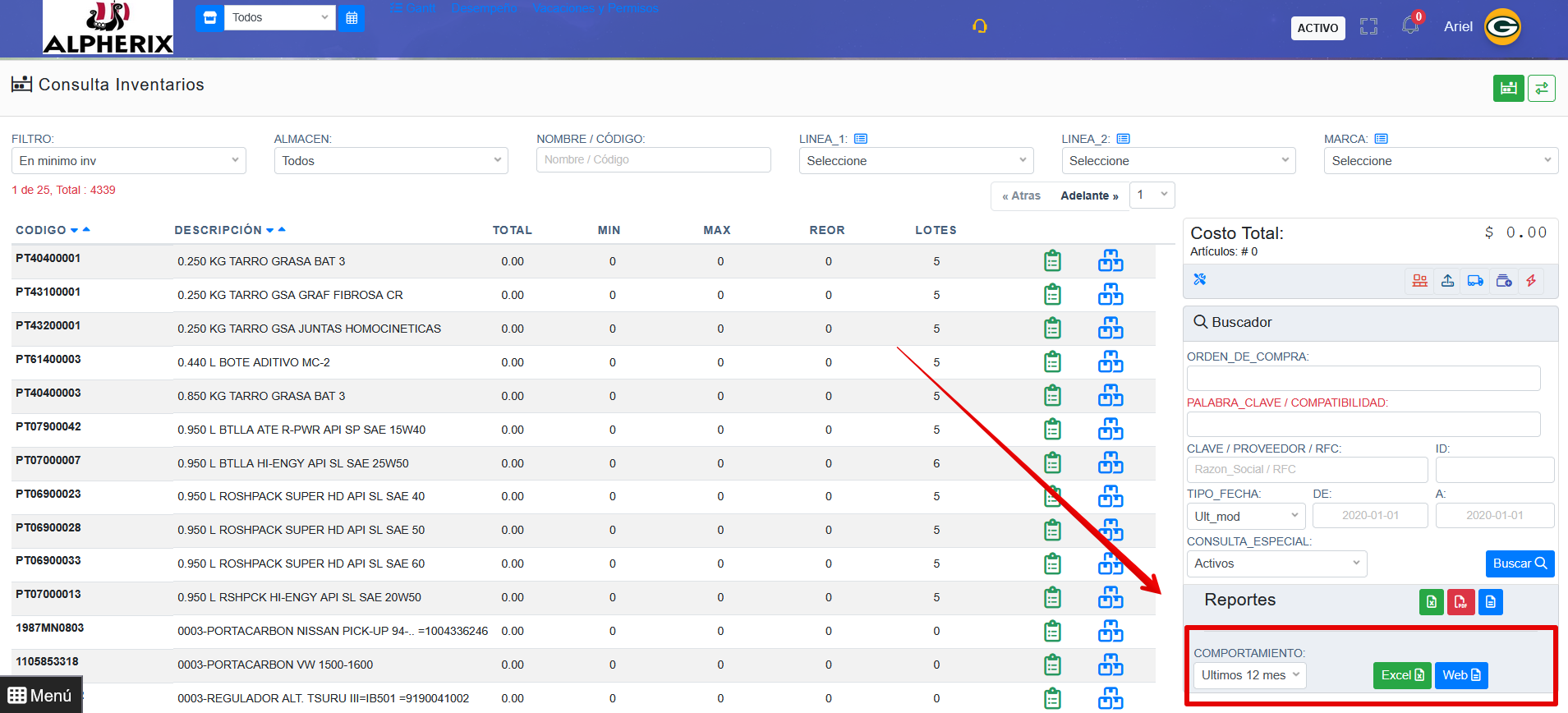Click the green Excel icon beside Reportes
Viewport: 1568px width, 713px height.
point(1431,602)
